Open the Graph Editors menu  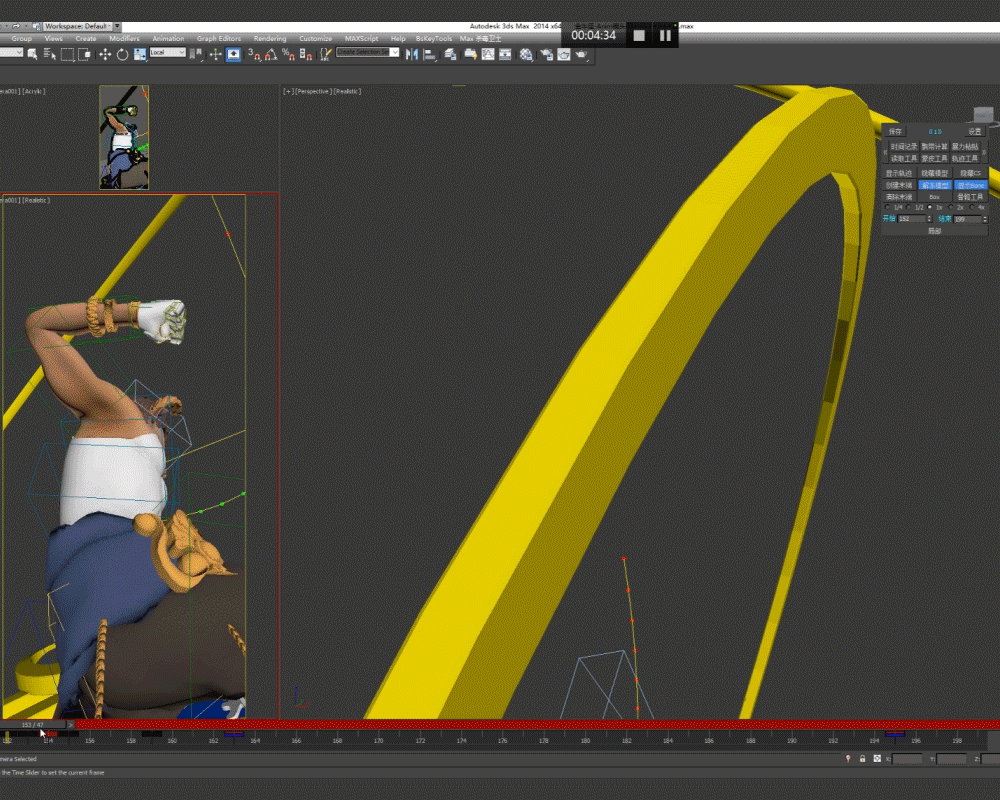tap(219, 38)
